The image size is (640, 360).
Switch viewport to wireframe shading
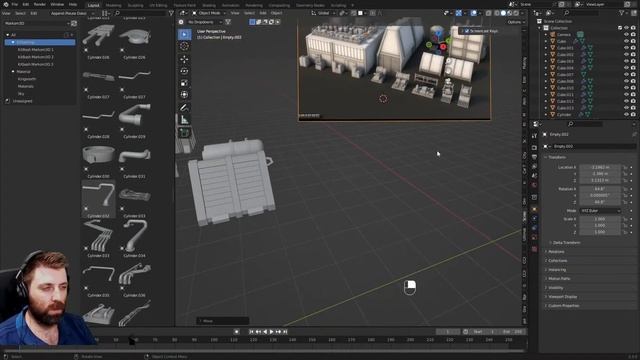tap(497, 13)
